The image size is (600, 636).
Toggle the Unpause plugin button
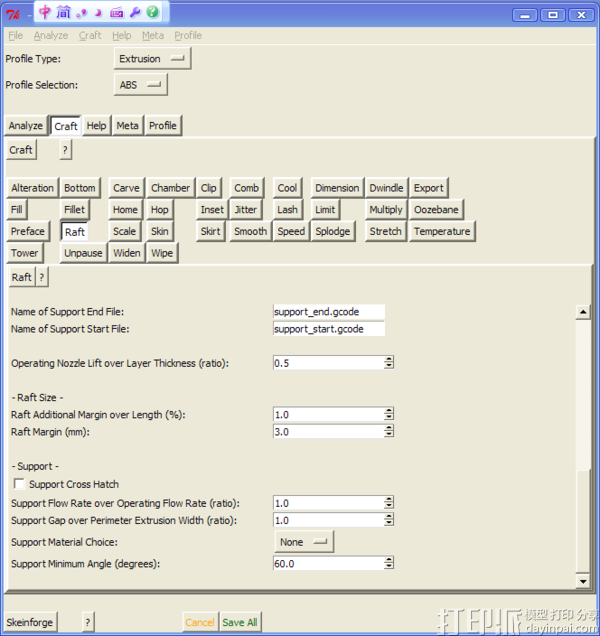point(83,253)
